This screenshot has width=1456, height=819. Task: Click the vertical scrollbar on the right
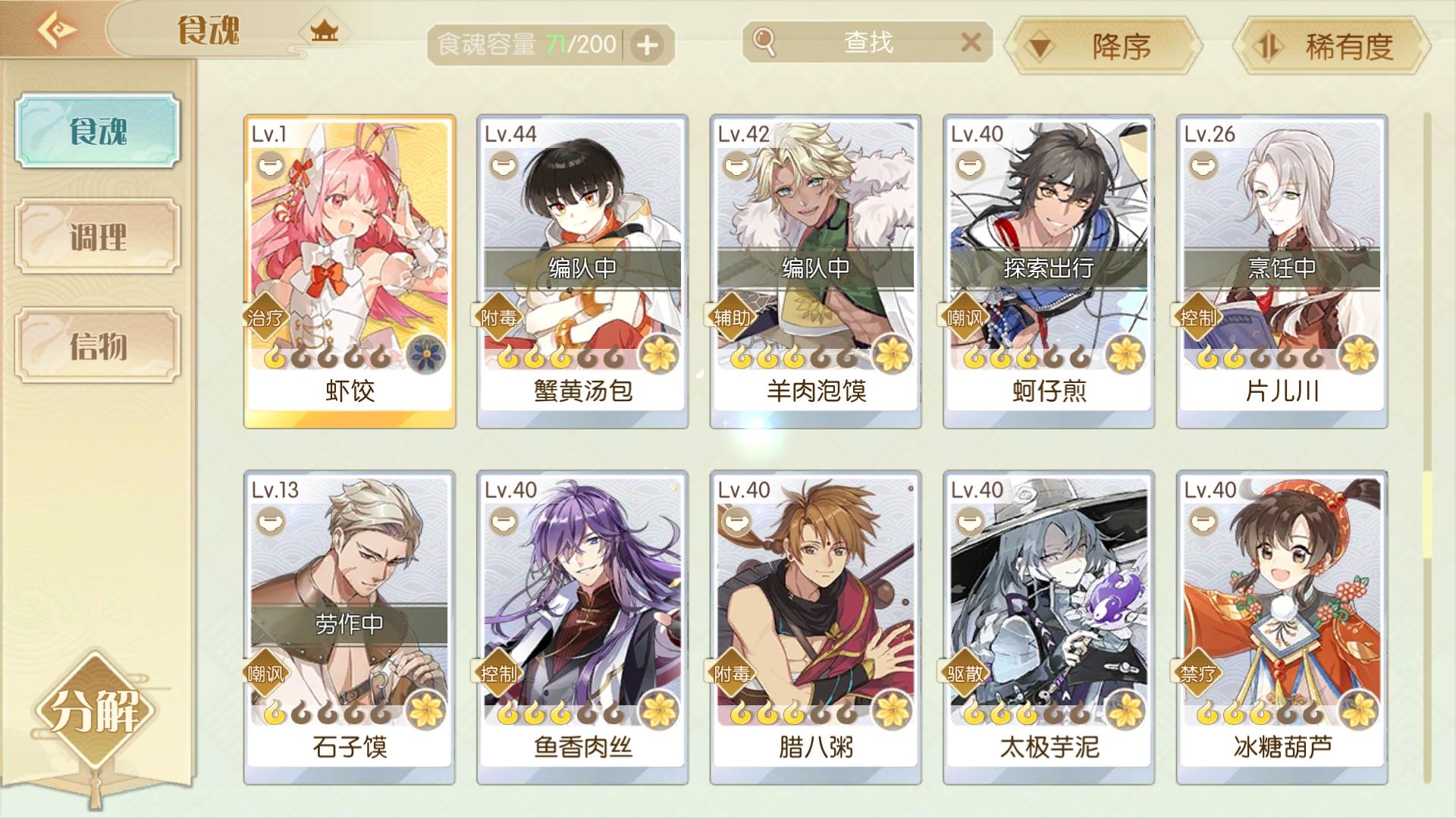pyautogui.click(x=1427, y=447)
